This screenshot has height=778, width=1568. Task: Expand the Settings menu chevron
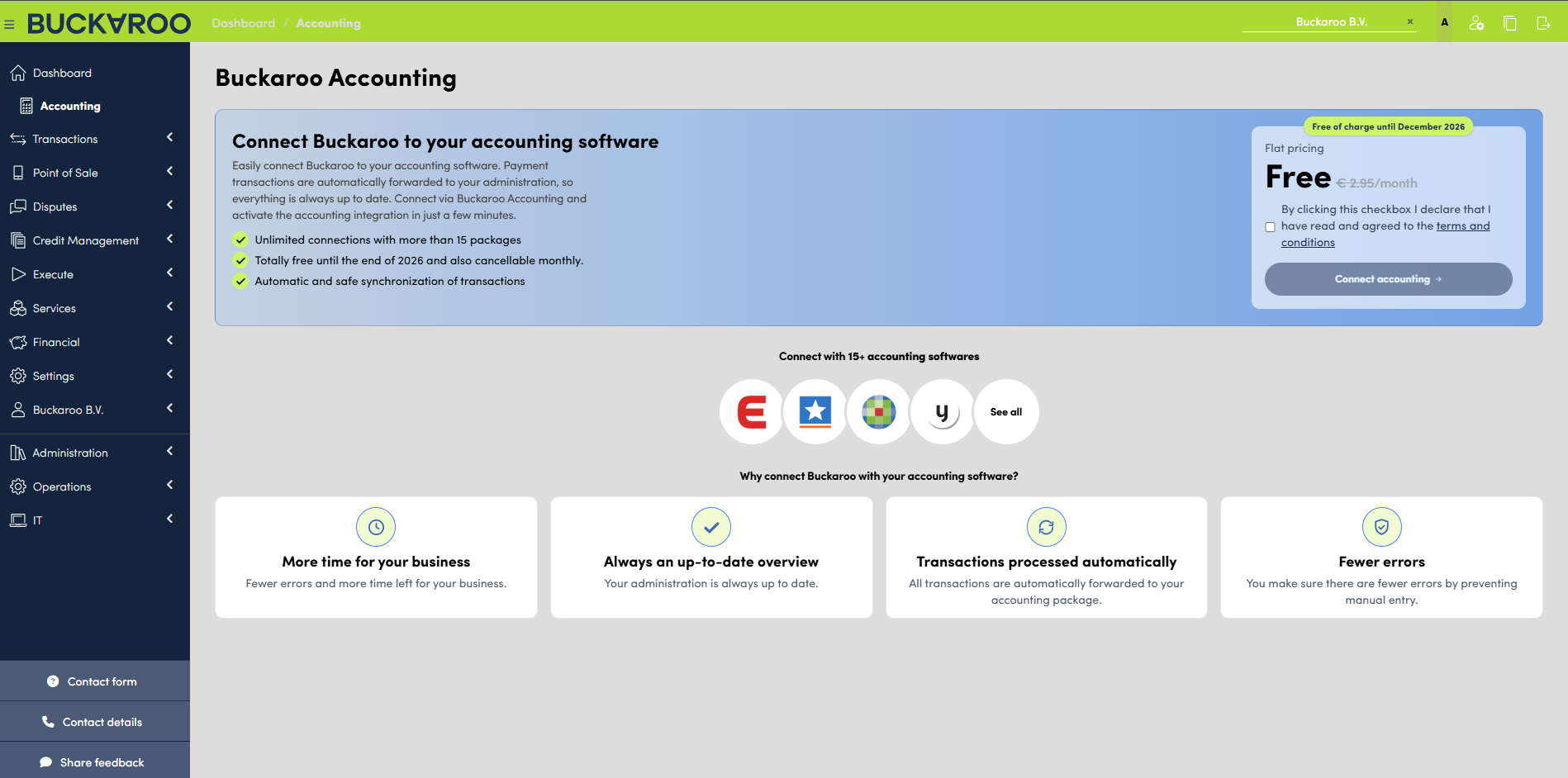point(170,374)
